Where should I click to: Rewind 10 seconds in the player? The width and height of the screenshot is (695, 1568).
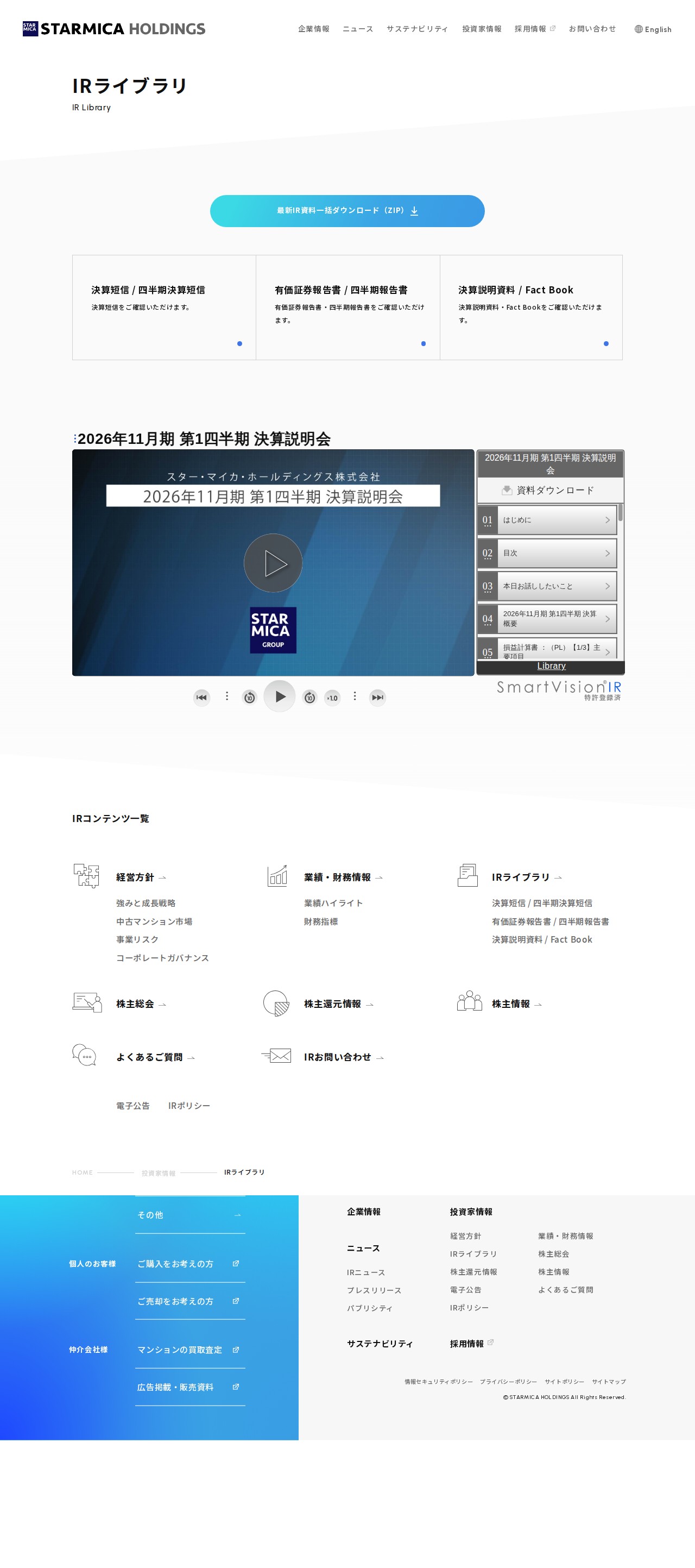(x=249, y=698)
